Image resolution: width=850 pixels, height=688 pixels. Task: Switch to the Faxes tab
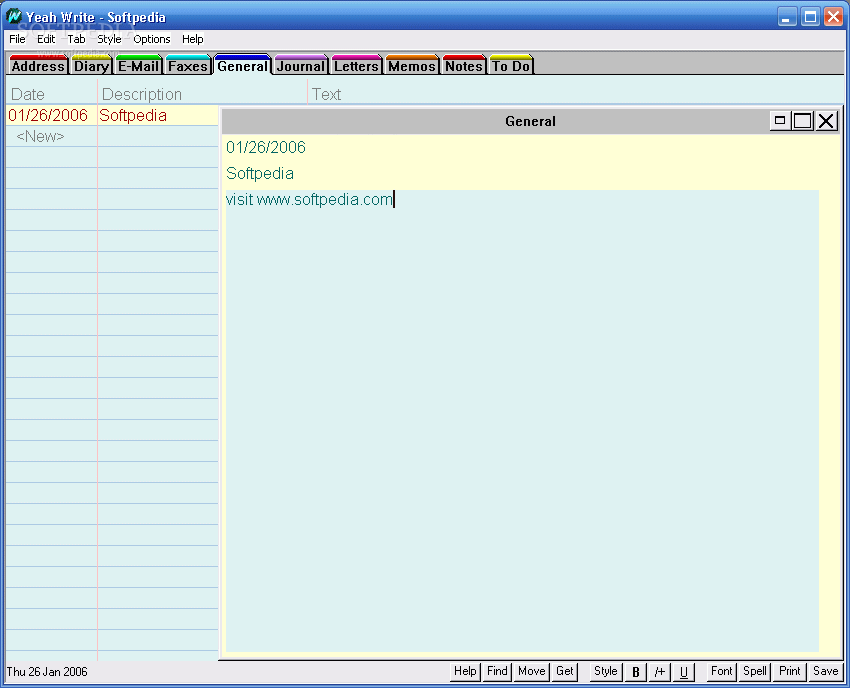coord(188,65)
